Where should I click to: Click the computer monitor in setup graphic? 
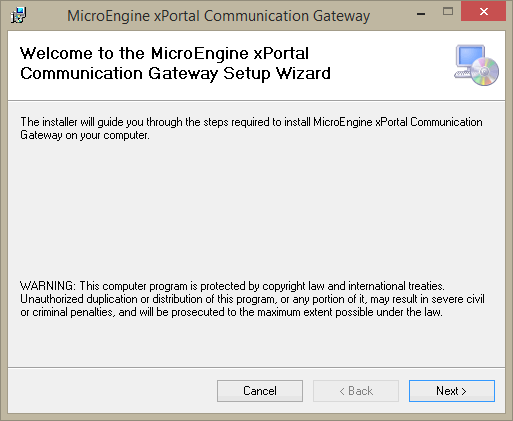(x=470, y=57)
